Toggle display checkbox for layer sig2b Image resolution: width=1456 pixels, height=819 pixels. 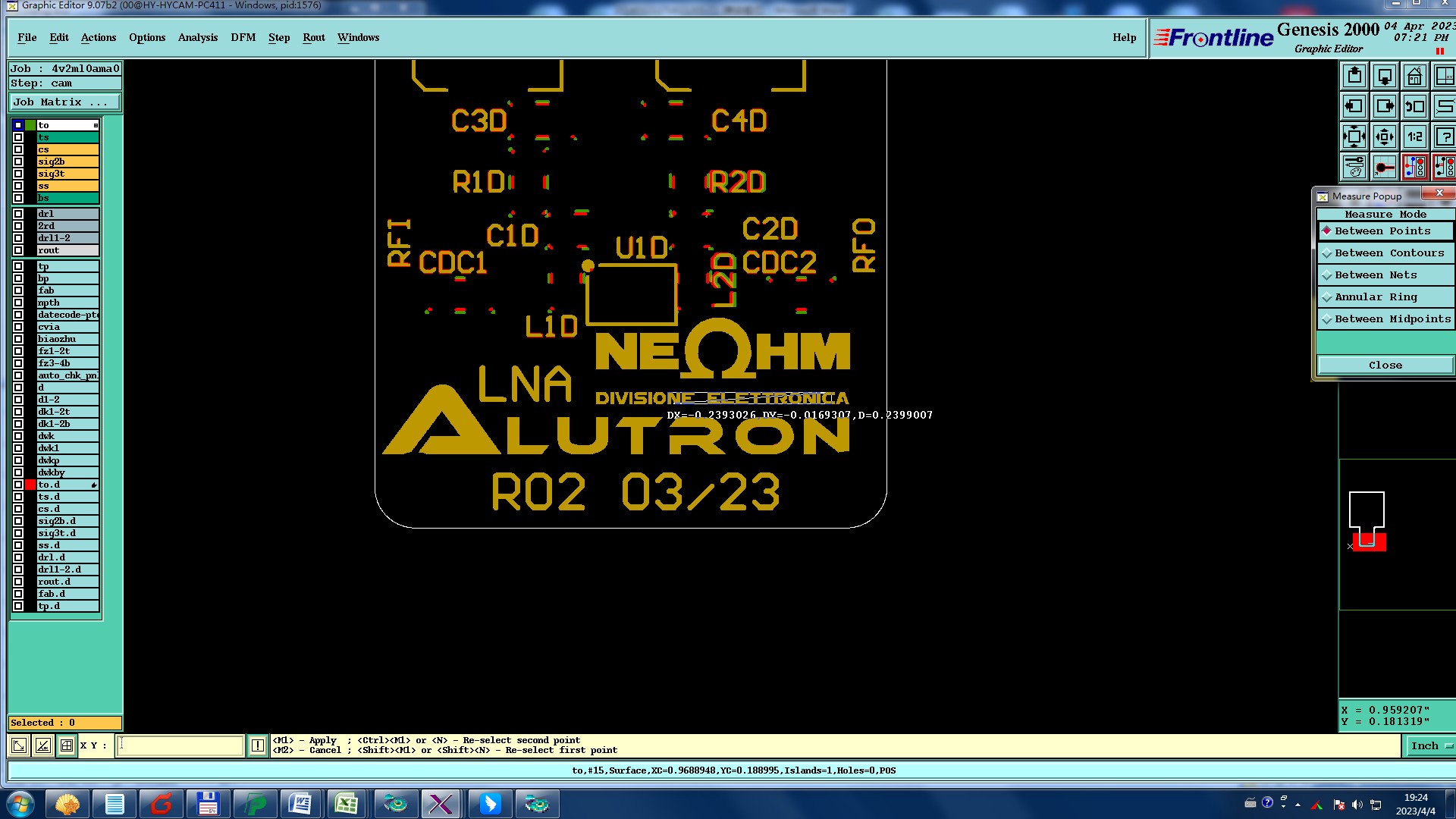click(x=18, y=162)
